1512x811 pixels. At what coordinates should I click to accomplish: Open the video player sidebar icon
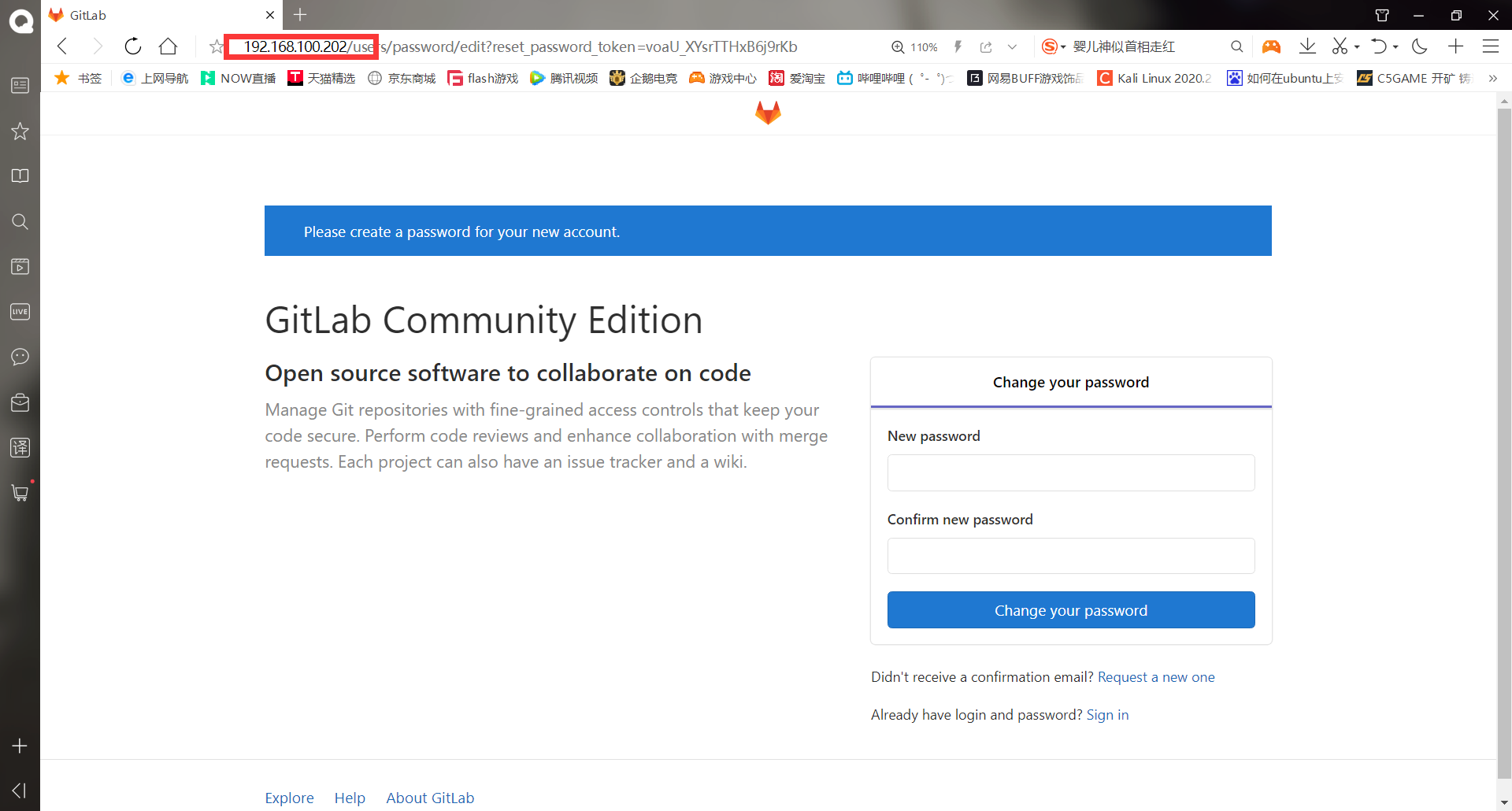[20, 266]
